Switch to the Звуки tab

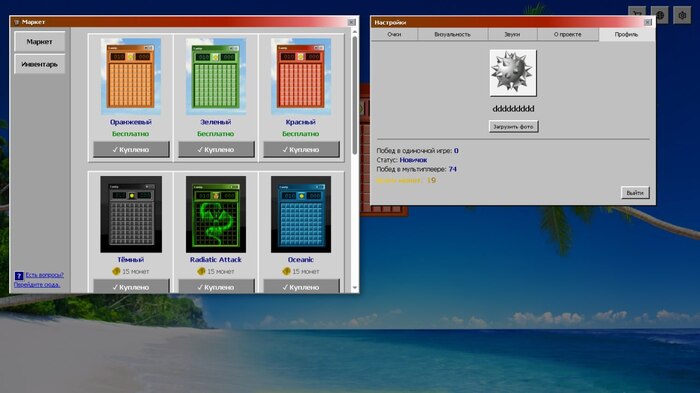pos(512,34)
